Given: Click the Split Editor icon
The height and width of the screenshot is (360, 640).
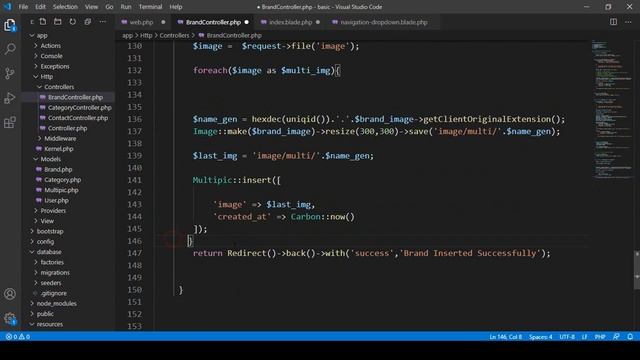Looking at the screenshot, I should [x=613, y=22].
